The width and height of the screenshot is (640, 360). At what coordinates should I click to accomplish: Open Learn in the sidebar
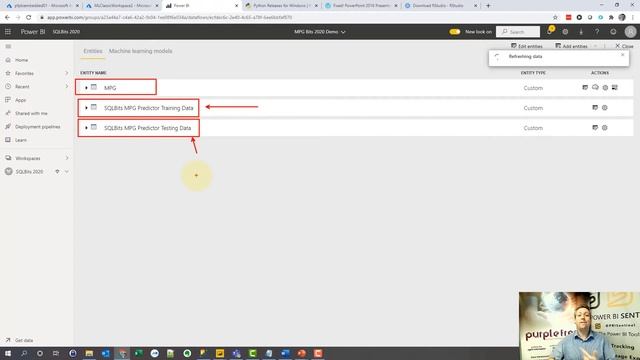[21, 140]
